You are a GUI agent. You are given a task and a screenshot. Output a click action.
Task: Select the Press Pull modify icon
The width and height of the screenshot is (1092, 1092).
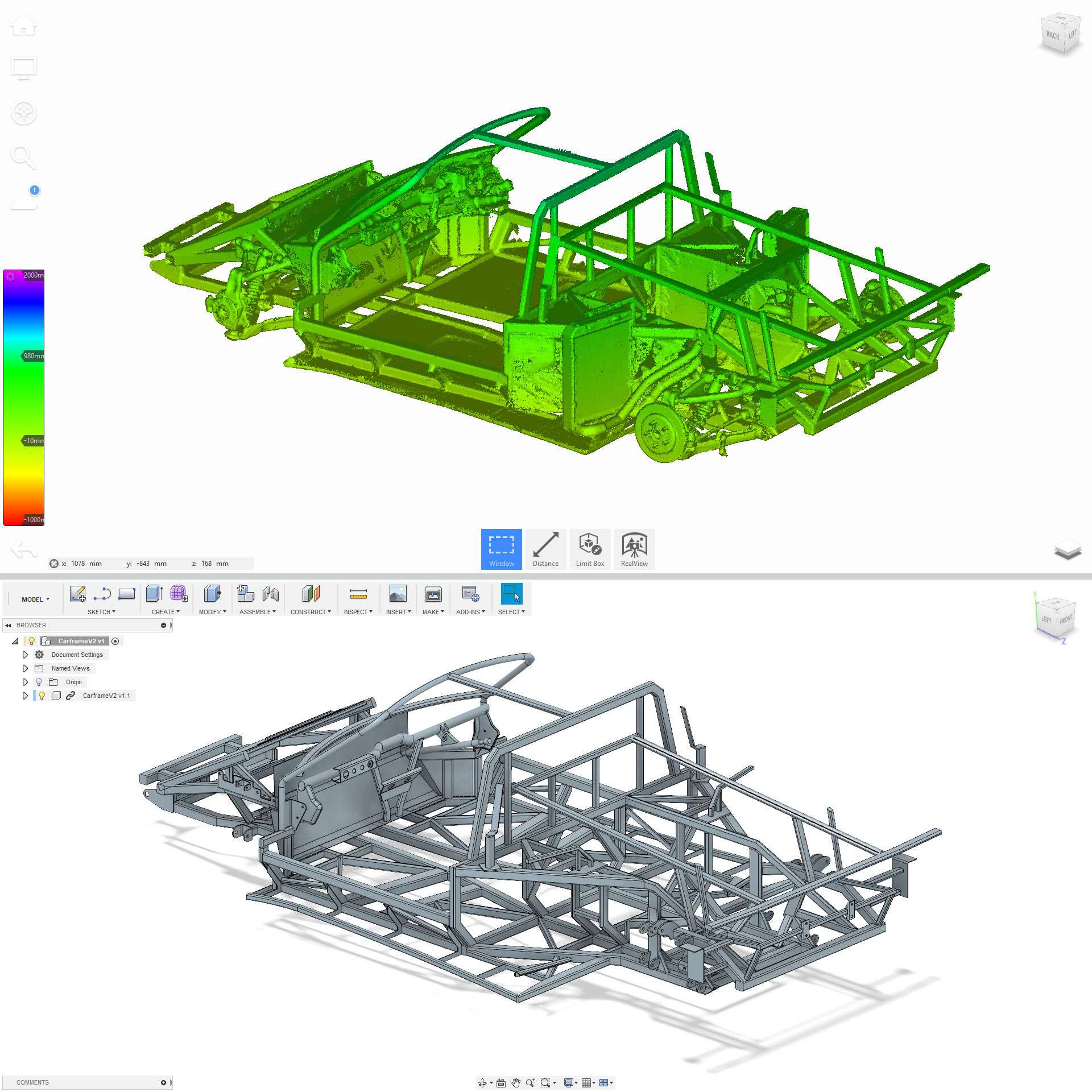pos(212,594)
